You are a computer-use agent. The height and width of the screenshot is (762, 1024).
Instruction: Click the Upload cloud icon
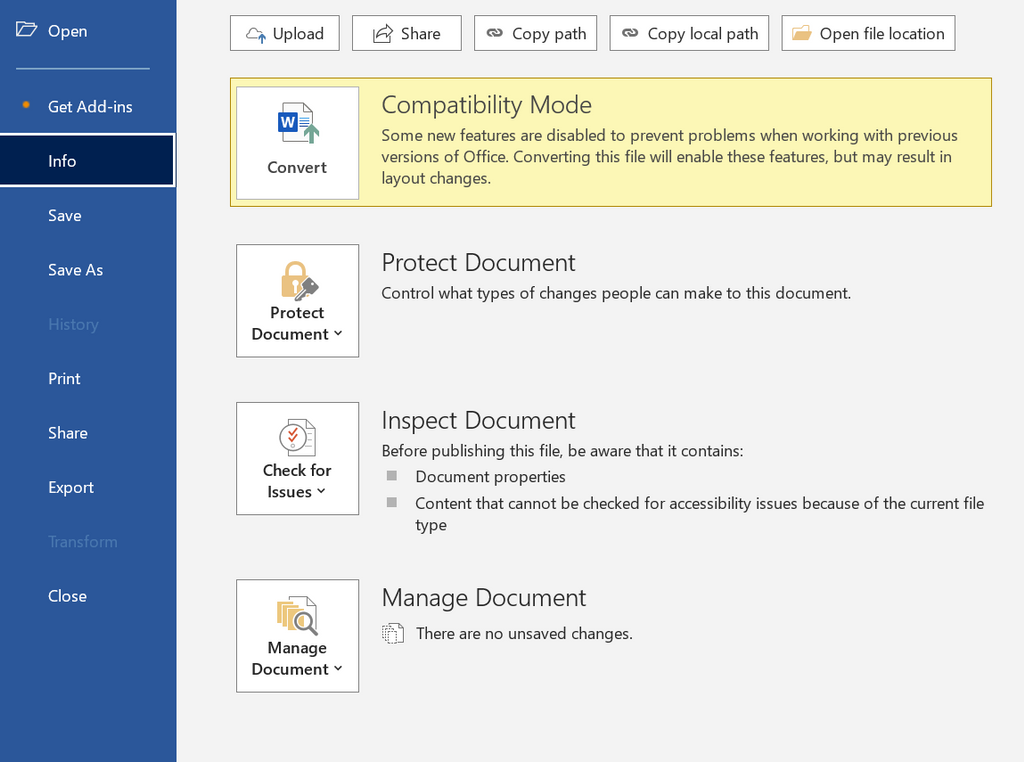pos(256,34)
